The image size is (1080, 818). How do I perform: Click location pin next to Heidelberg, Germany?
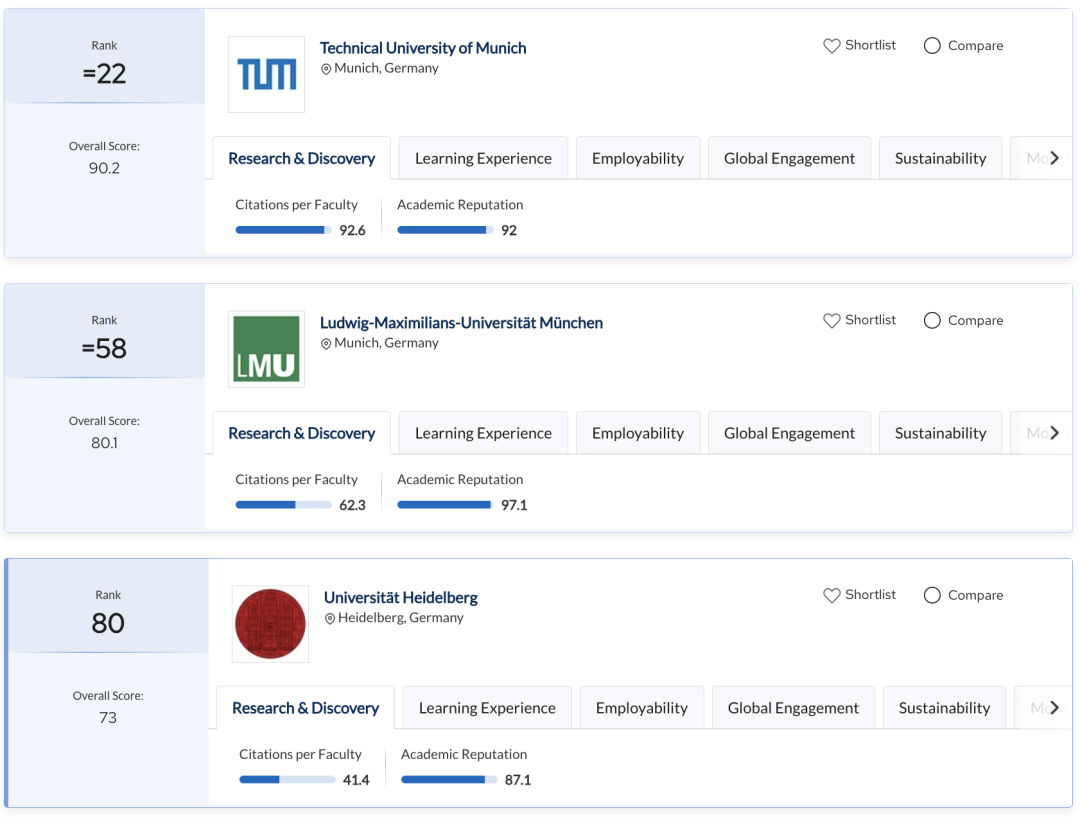(x=330, y=619)
